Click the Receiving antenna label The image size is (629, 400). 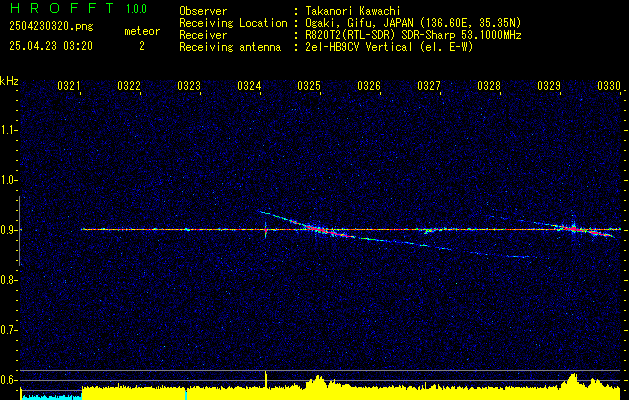[230, 47]
